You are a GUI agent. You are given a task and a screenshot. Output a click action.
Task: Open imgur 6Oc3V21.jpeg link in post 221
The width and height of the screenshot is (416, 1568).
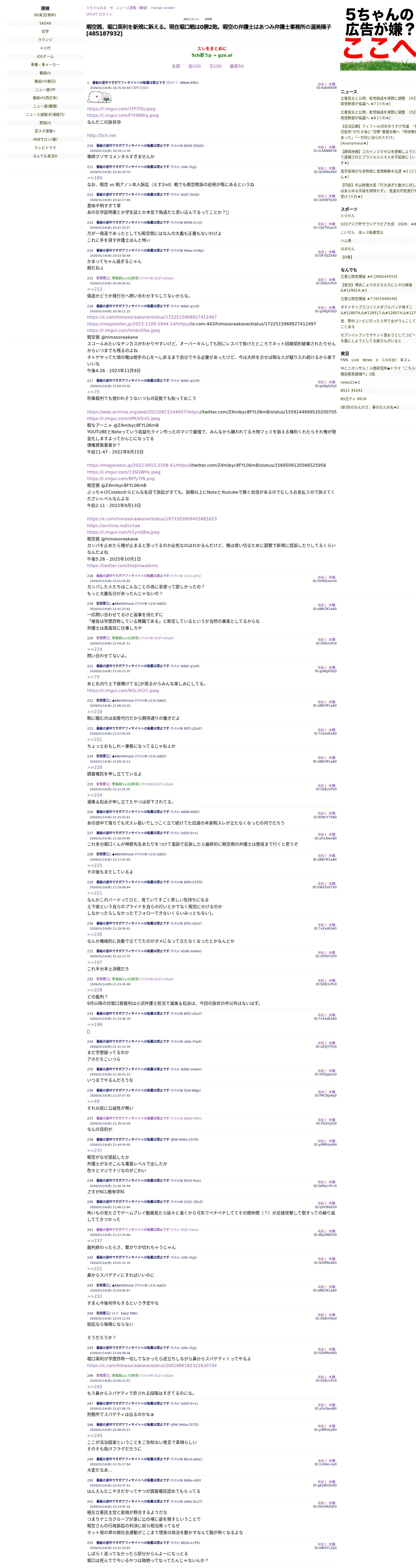[123, 691]
